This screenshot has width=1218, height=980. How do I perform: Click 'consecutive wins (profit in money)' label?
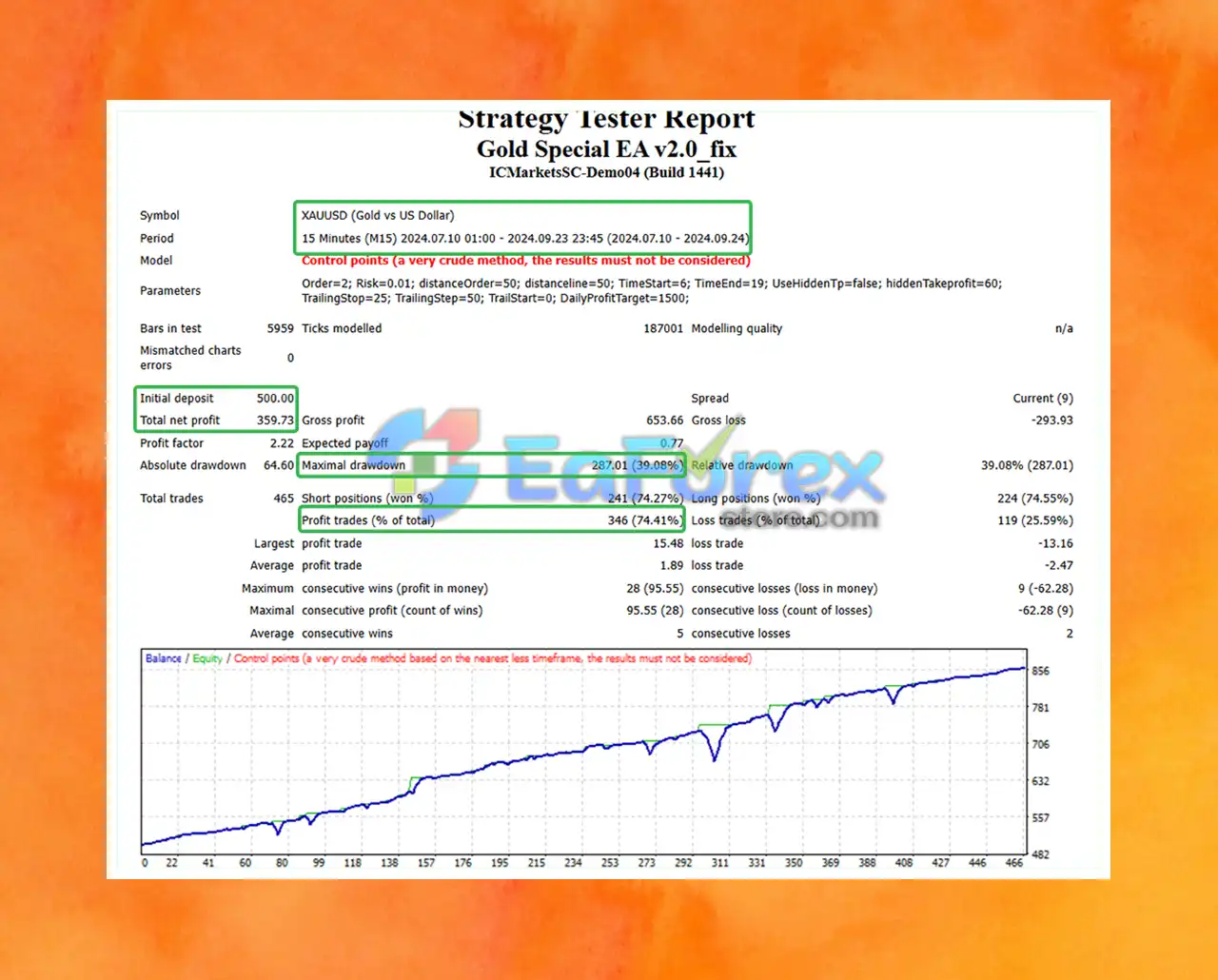[x=395, y=588]
